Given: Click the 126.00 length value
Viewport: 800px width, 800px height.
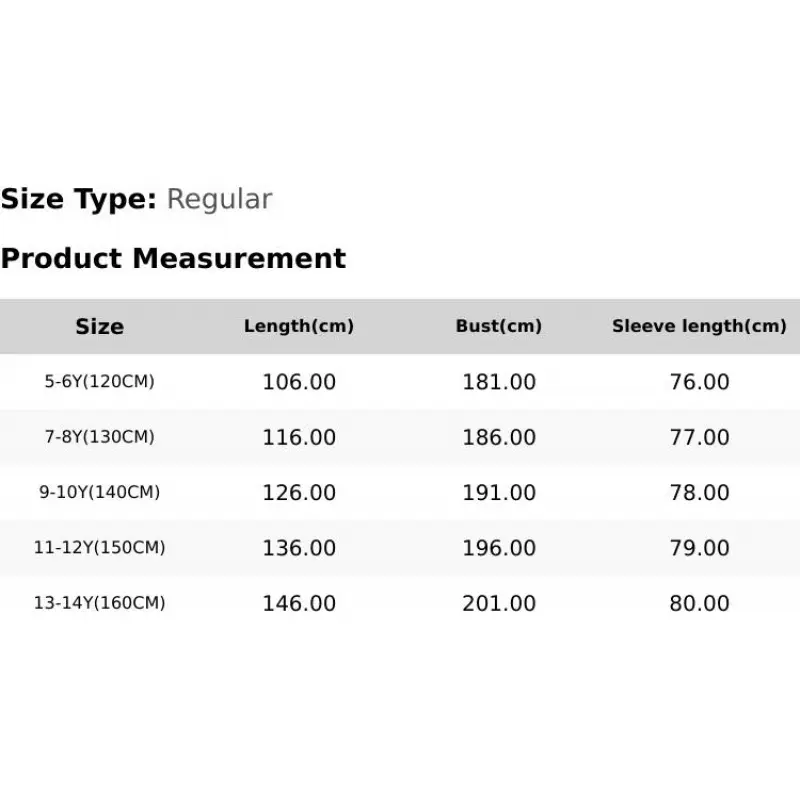Looking at the screenshot, I should coord(299,493).
